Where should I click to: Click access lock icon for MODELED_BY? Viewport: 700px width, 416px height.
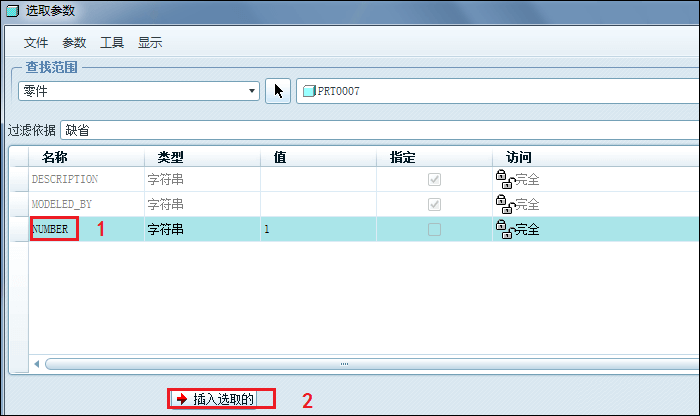click(505, 204)
